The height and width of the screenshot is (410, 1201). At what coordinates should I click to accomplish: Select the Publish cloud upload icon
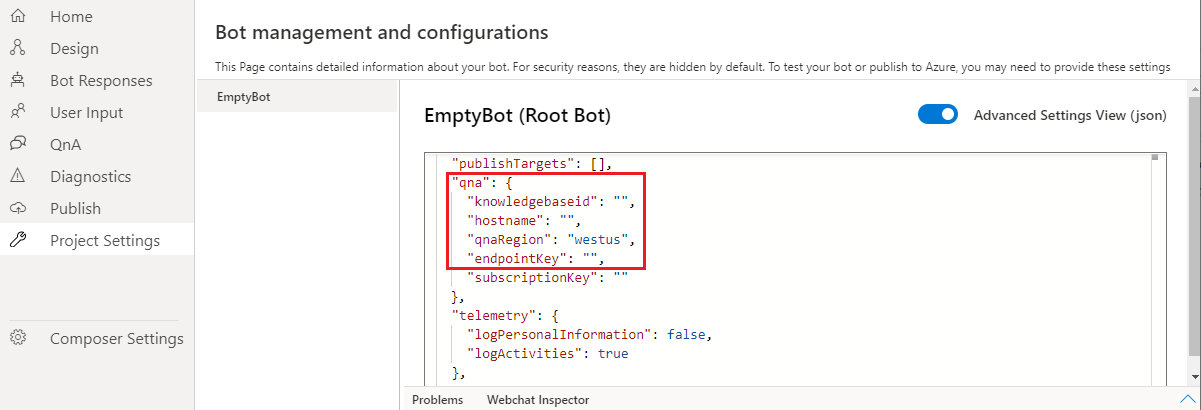pos(17,208)
